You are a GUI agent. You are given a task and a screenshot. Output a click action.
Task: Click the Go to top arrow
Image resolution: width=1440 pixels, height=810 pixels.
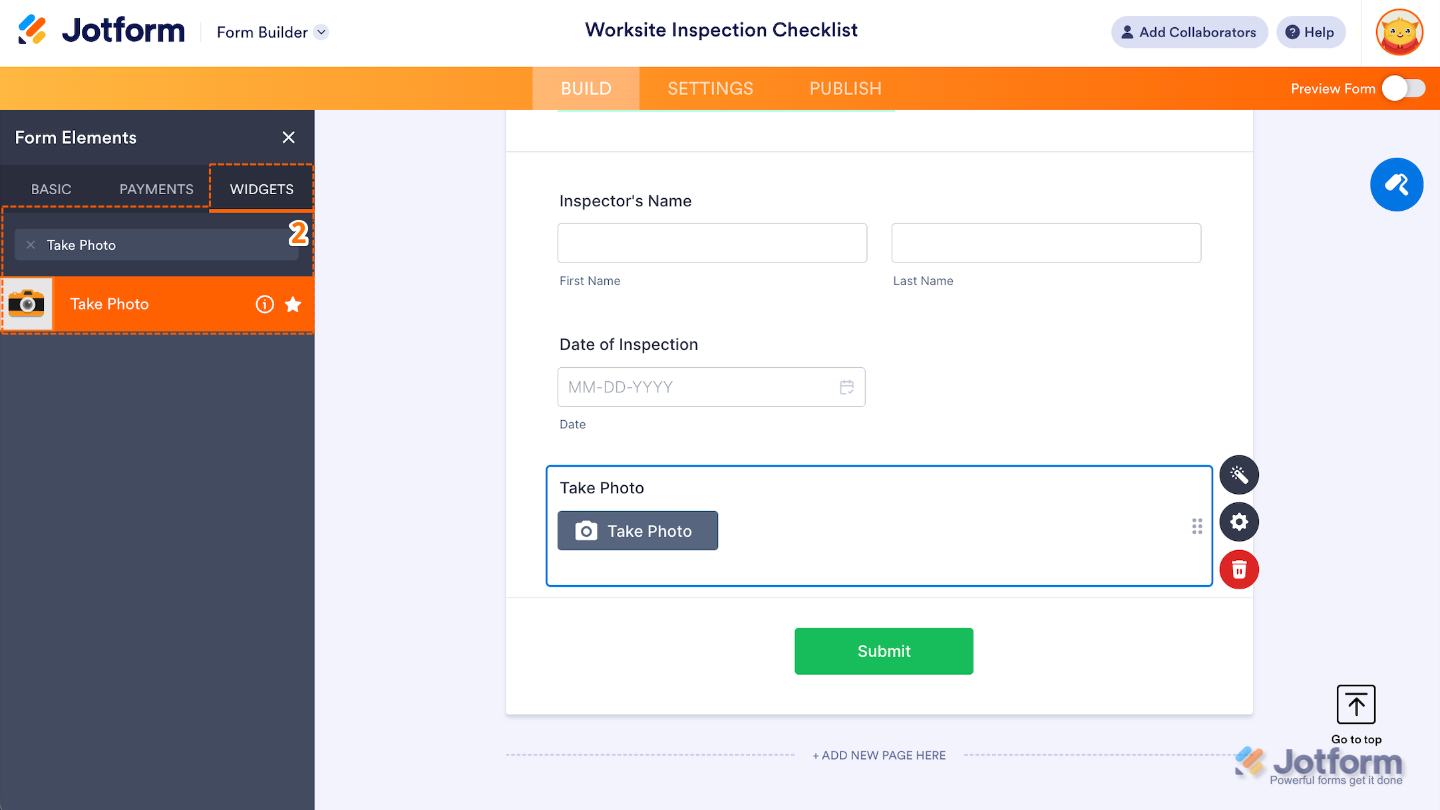pos(1356,705)
